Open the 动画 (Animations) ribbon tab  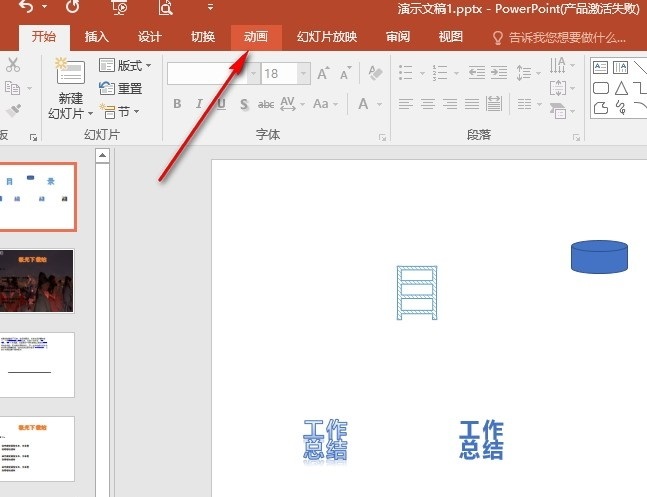point(255,37)
